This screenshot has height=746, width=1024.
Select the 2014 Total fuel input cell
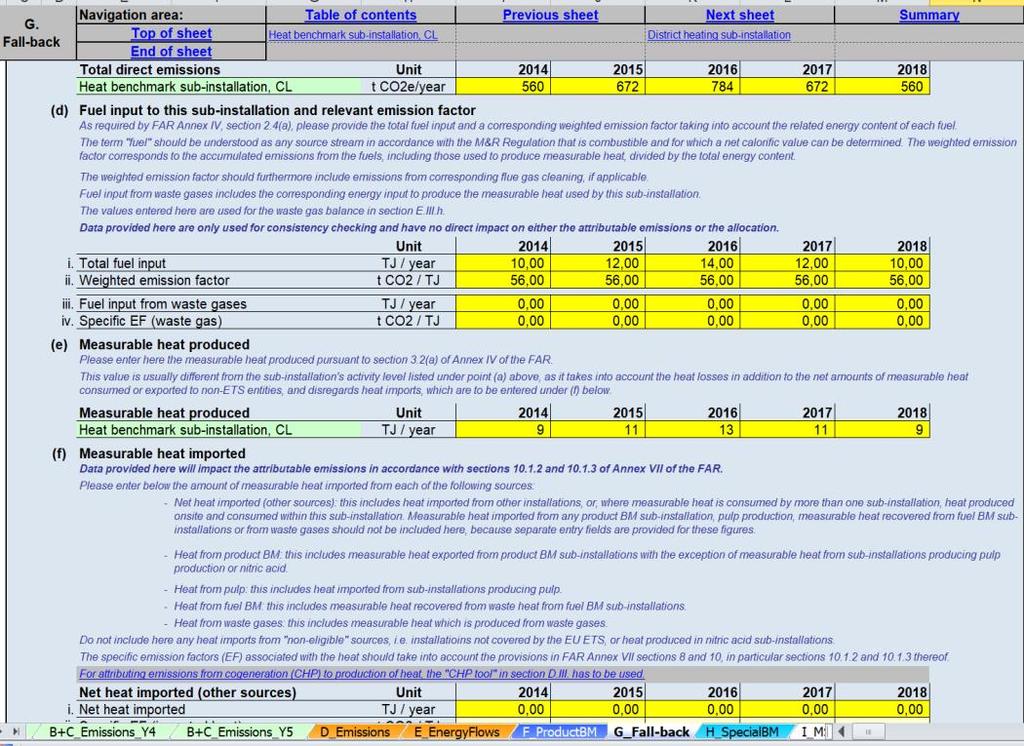click(x=503, y=263)
